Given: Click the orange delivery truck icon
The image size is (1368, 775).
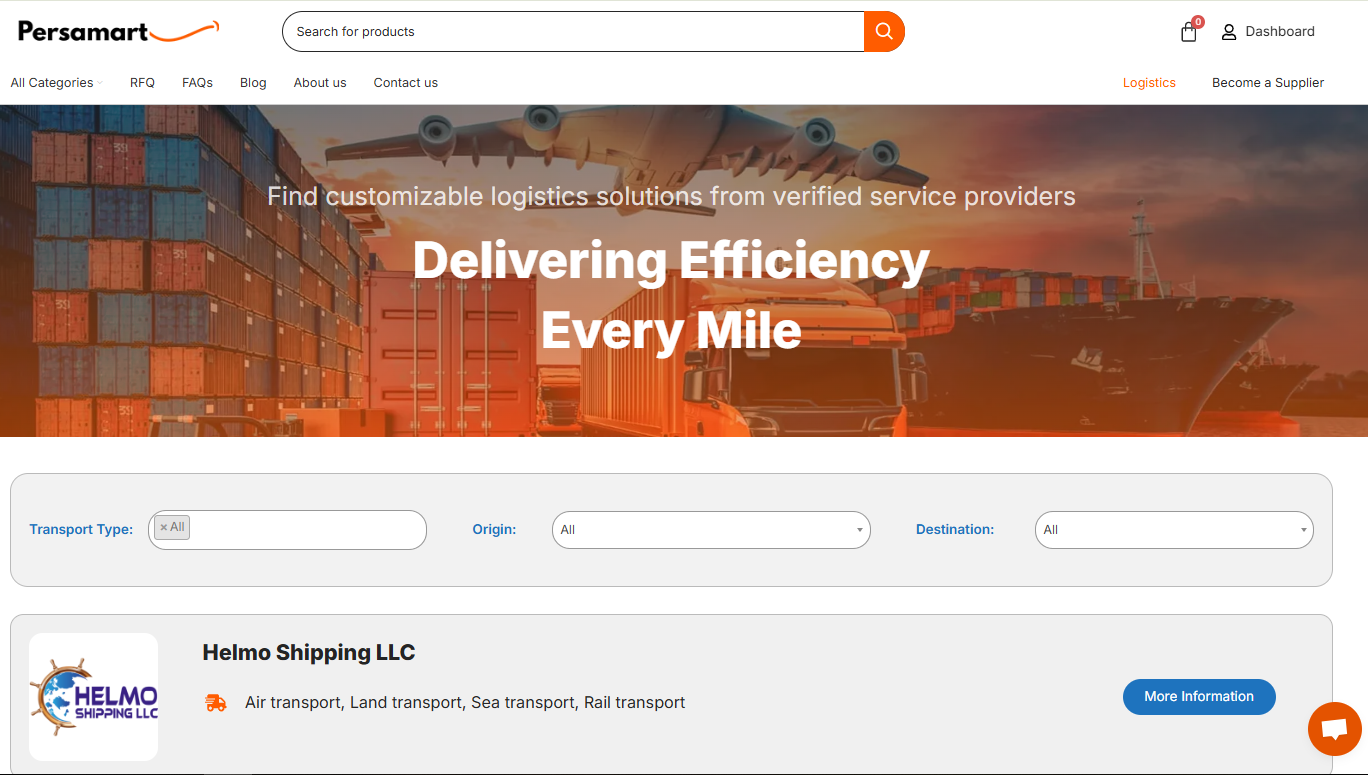Looking at the screenshot, I should point(215,703).
